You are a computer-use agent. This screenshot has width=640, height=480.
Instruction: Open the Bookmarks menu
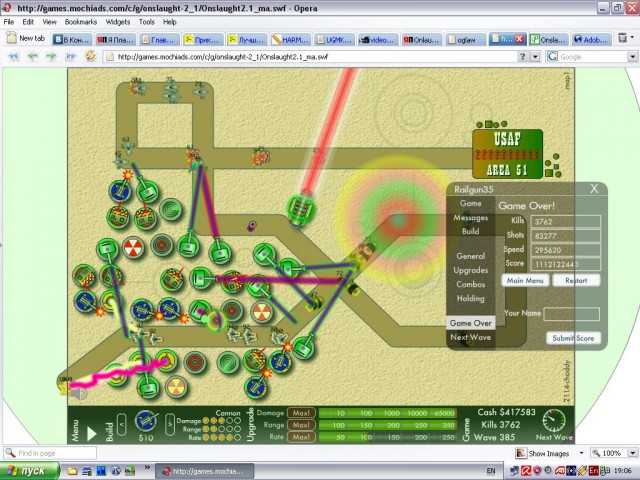[x=81, y=22]
